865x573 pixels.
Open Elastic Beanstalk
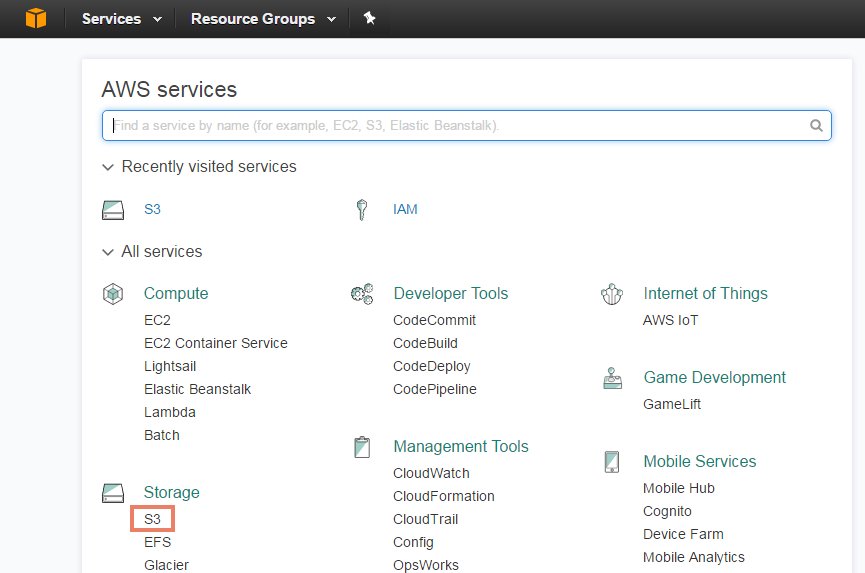coord(197,389)
